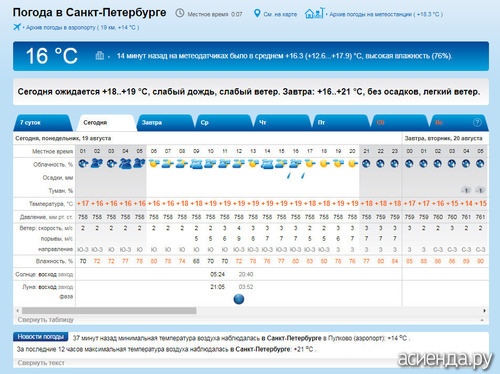Click the night sky icon for hour 22

pyautogui.click(x=381, y=164)
